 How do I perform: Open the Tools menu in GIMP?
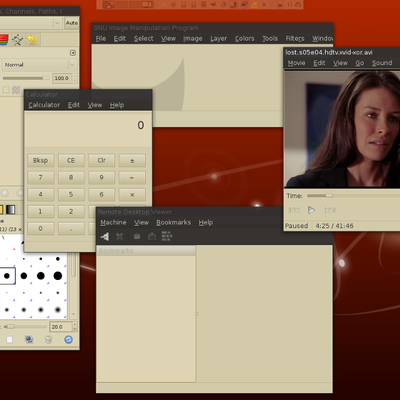click(x=270, y=39)
